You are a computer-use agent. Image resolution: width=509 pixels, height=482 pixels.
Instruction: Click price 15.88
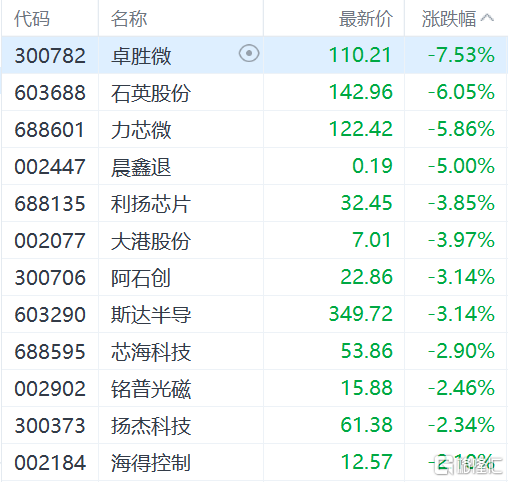[x=366, y=388]
